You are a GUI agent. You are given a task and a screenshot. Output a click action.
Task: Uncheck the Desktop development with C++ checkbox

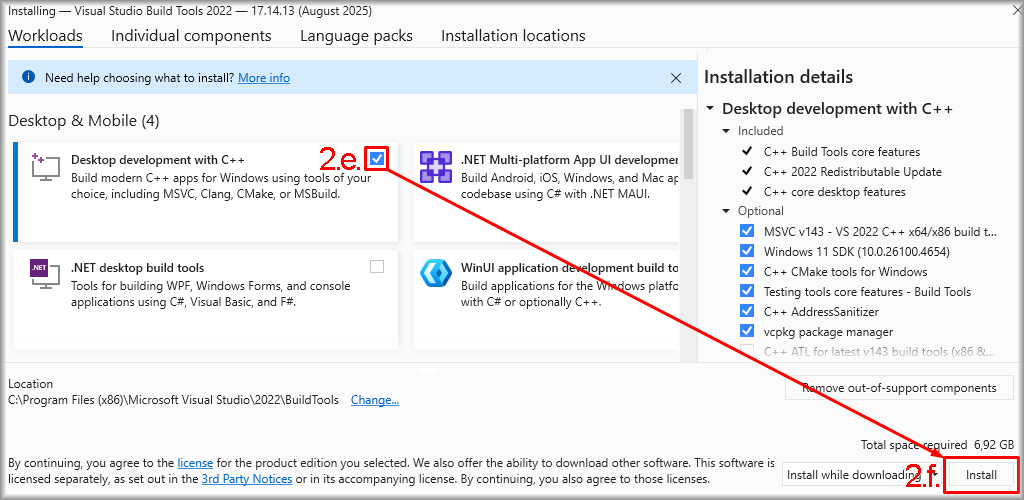click(x=376, y=159)
